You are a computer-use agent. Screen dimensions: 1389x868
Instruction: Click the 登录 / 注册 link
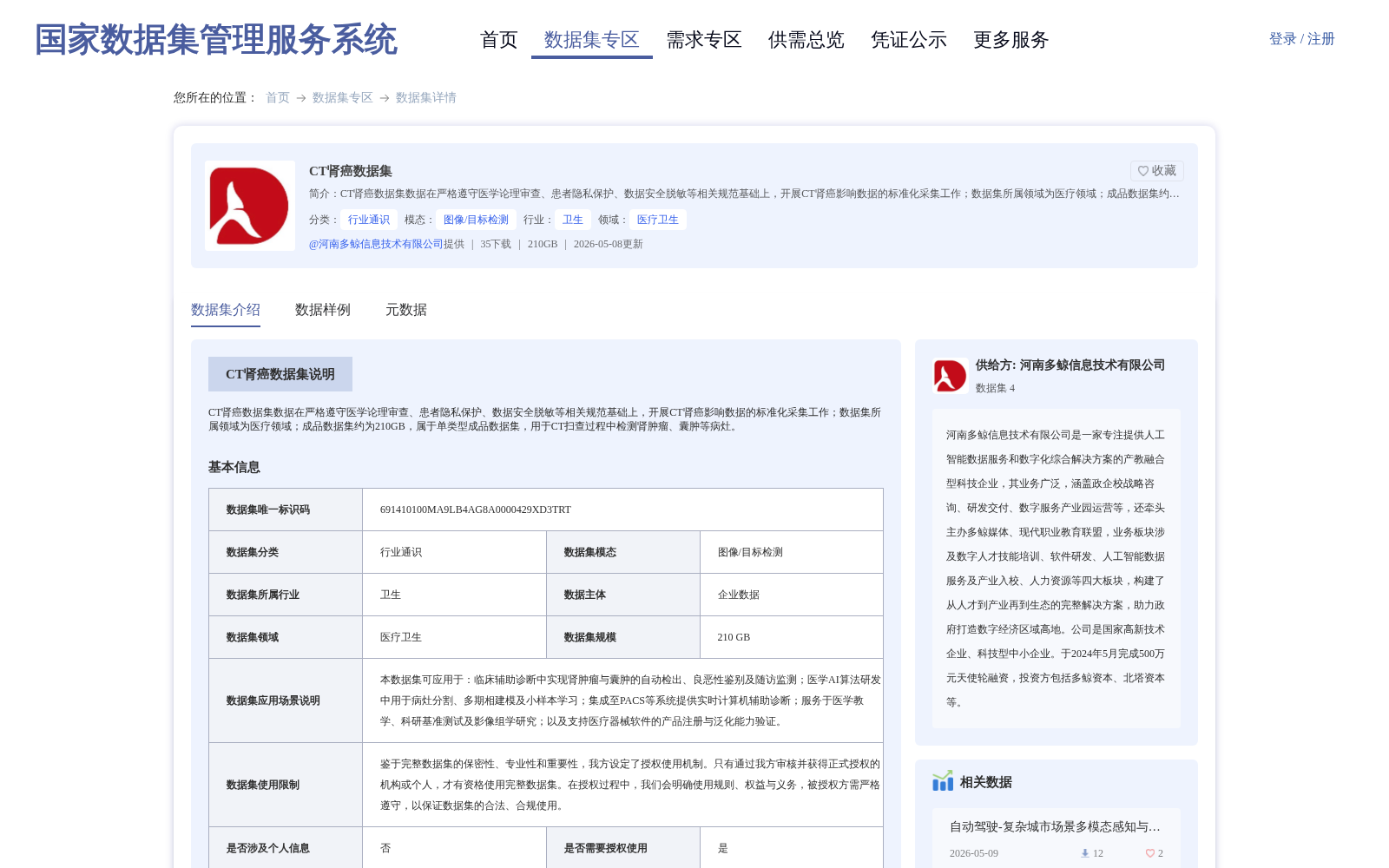tap(1301, 39)
